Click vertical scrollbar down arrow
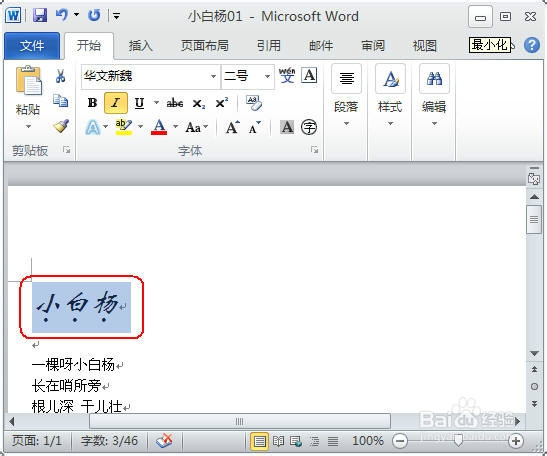The width and height of the screenshot is (547, 456). point(534,353)
